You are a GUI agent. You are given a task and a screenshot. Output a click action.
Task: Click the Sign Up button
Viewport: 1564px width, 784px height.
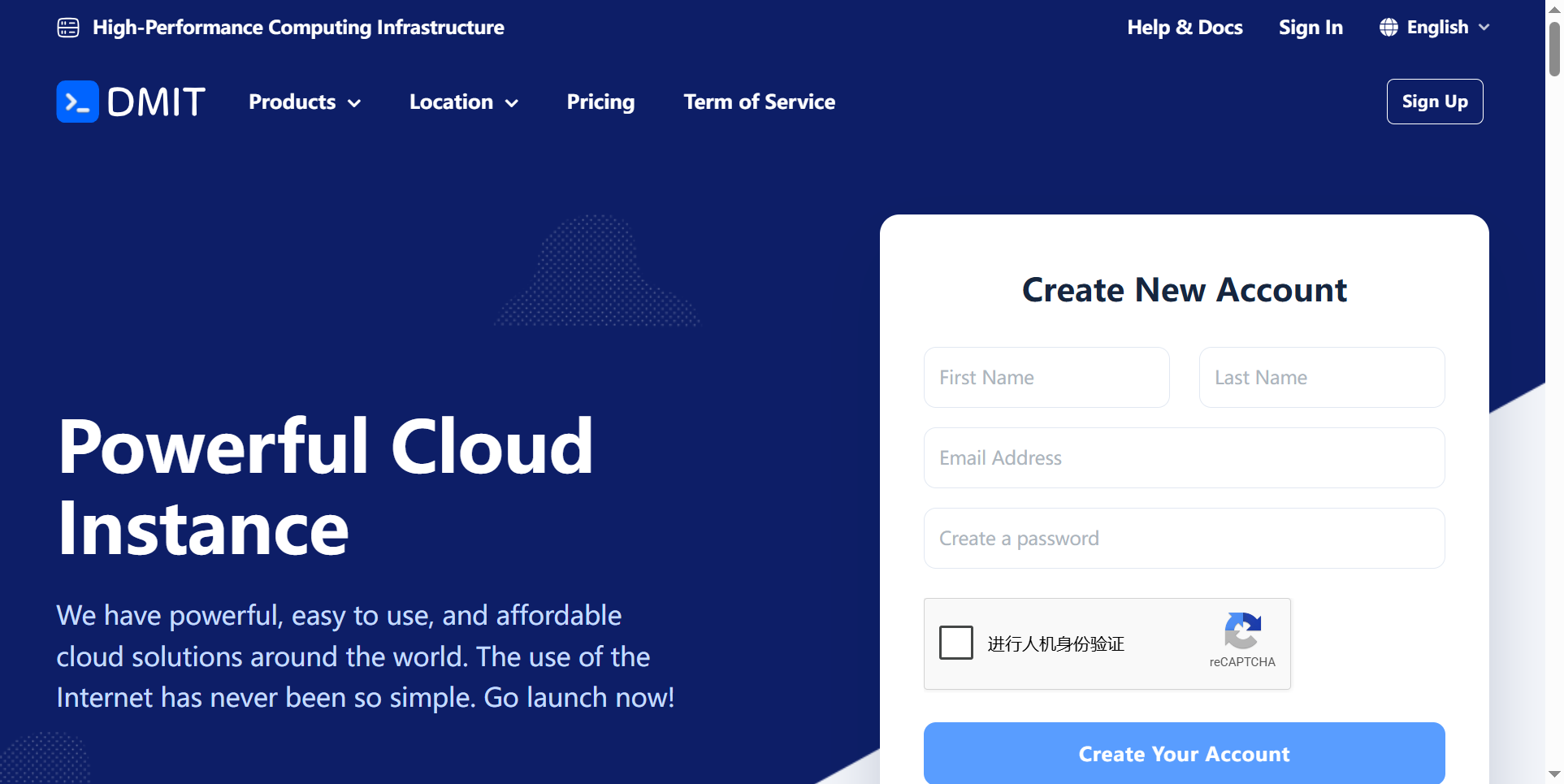pyautogui.click(x=1435, y=102)
